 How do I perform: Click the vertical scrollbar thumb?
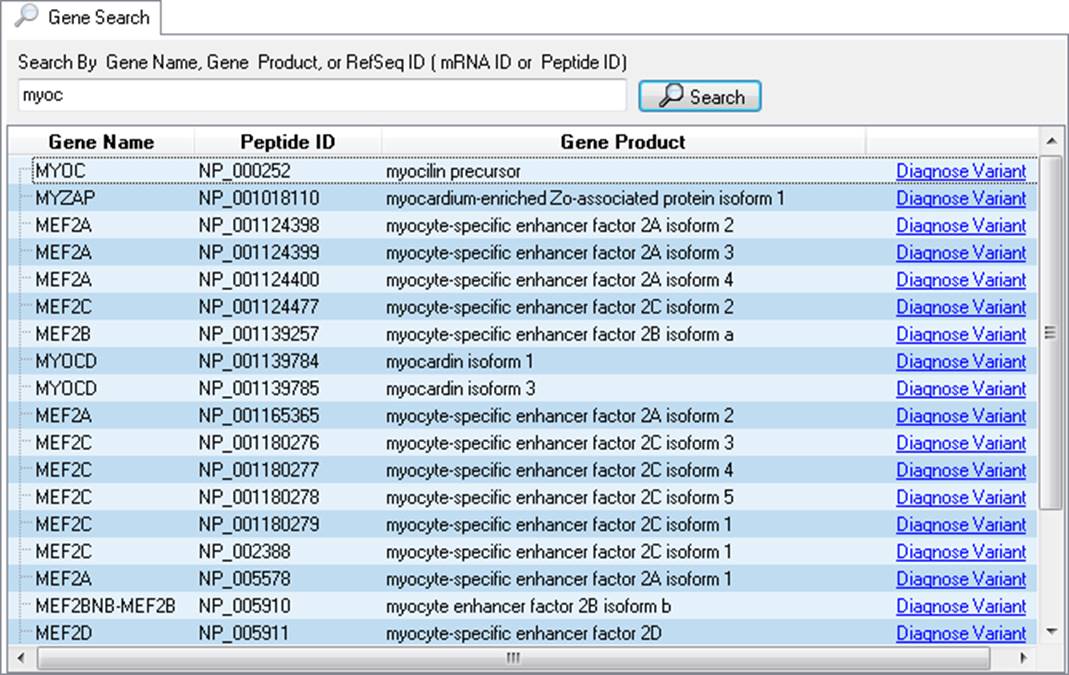coord(1051,332)
